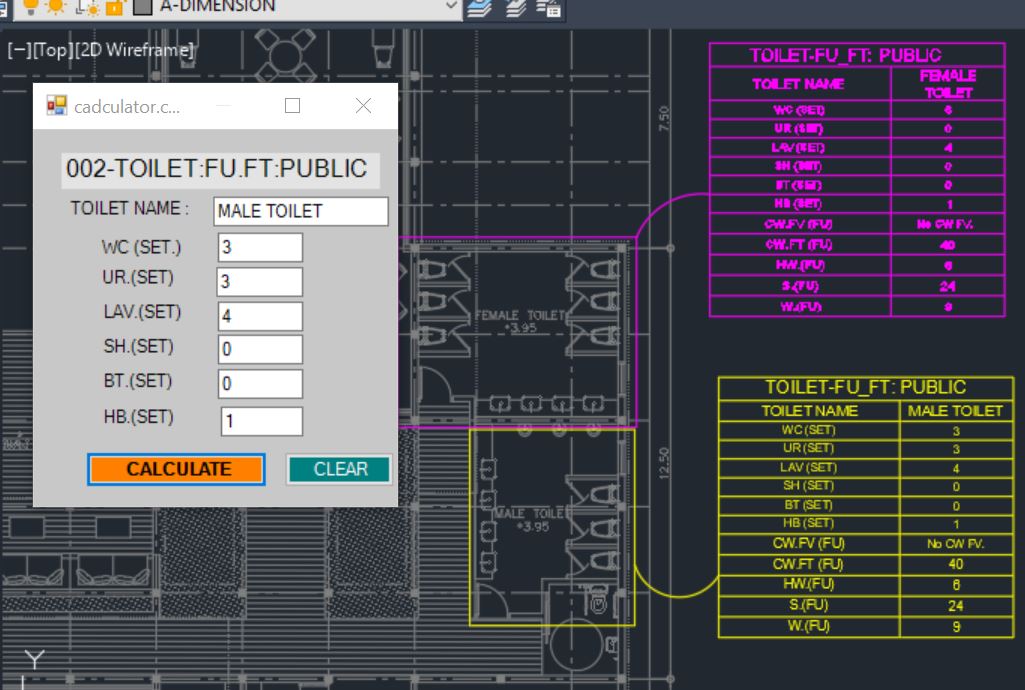The image size is (1025, 690).
Task: Toggle the layer on/off lightbulb icon
Action: pyautogui.click(x=30, y=6)
